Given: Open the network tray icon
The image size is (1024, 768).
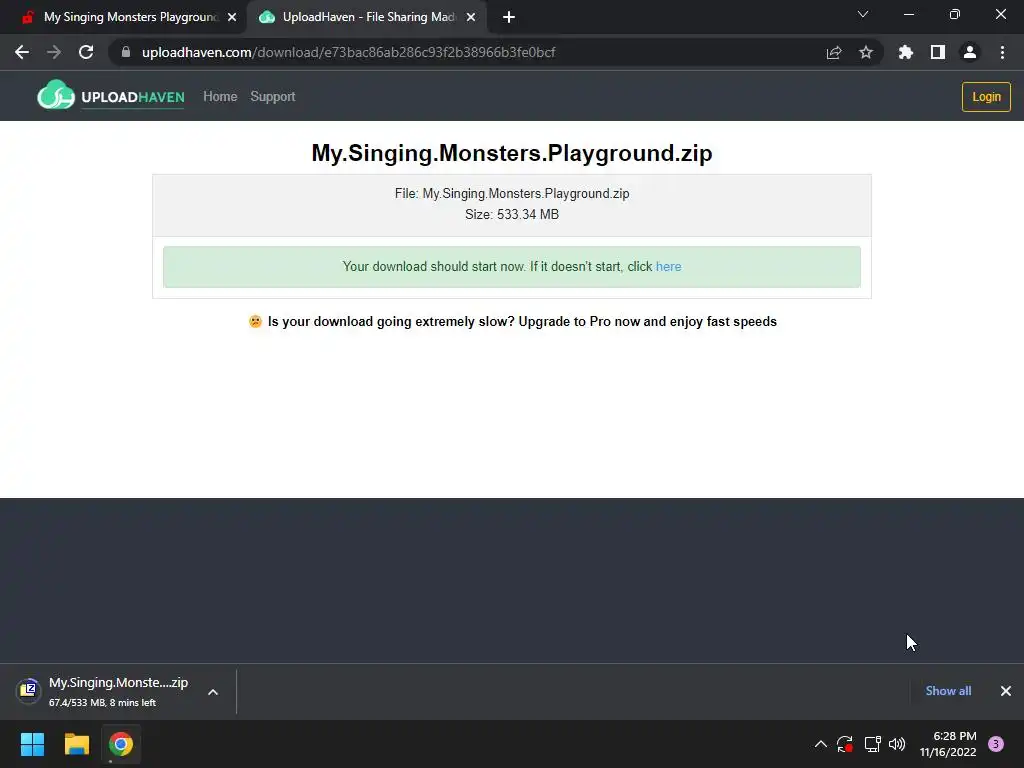Looking at the screenshot, I should 872,744.
